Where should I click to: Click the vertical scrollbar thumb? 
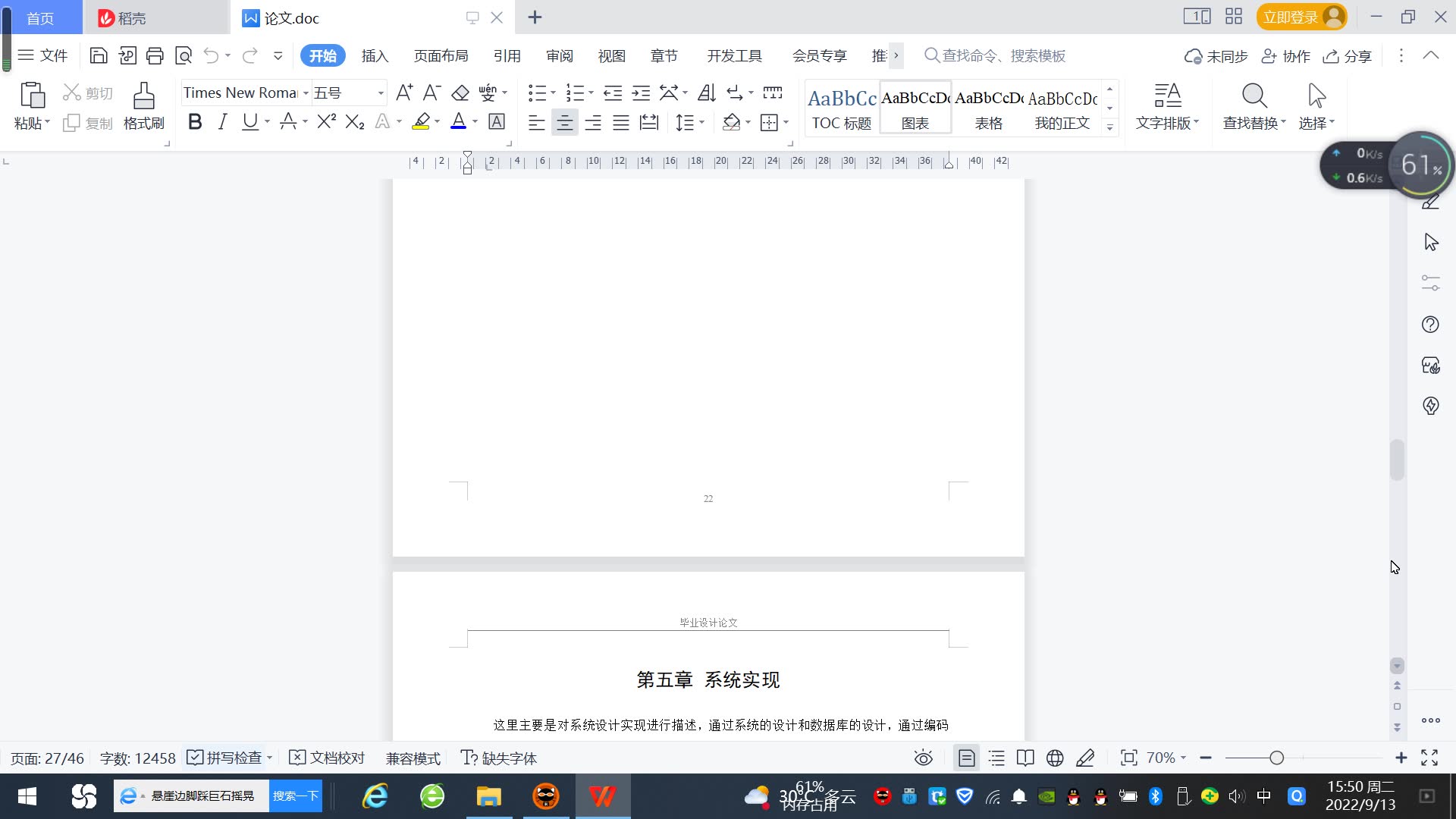[x=1397, y=460]
